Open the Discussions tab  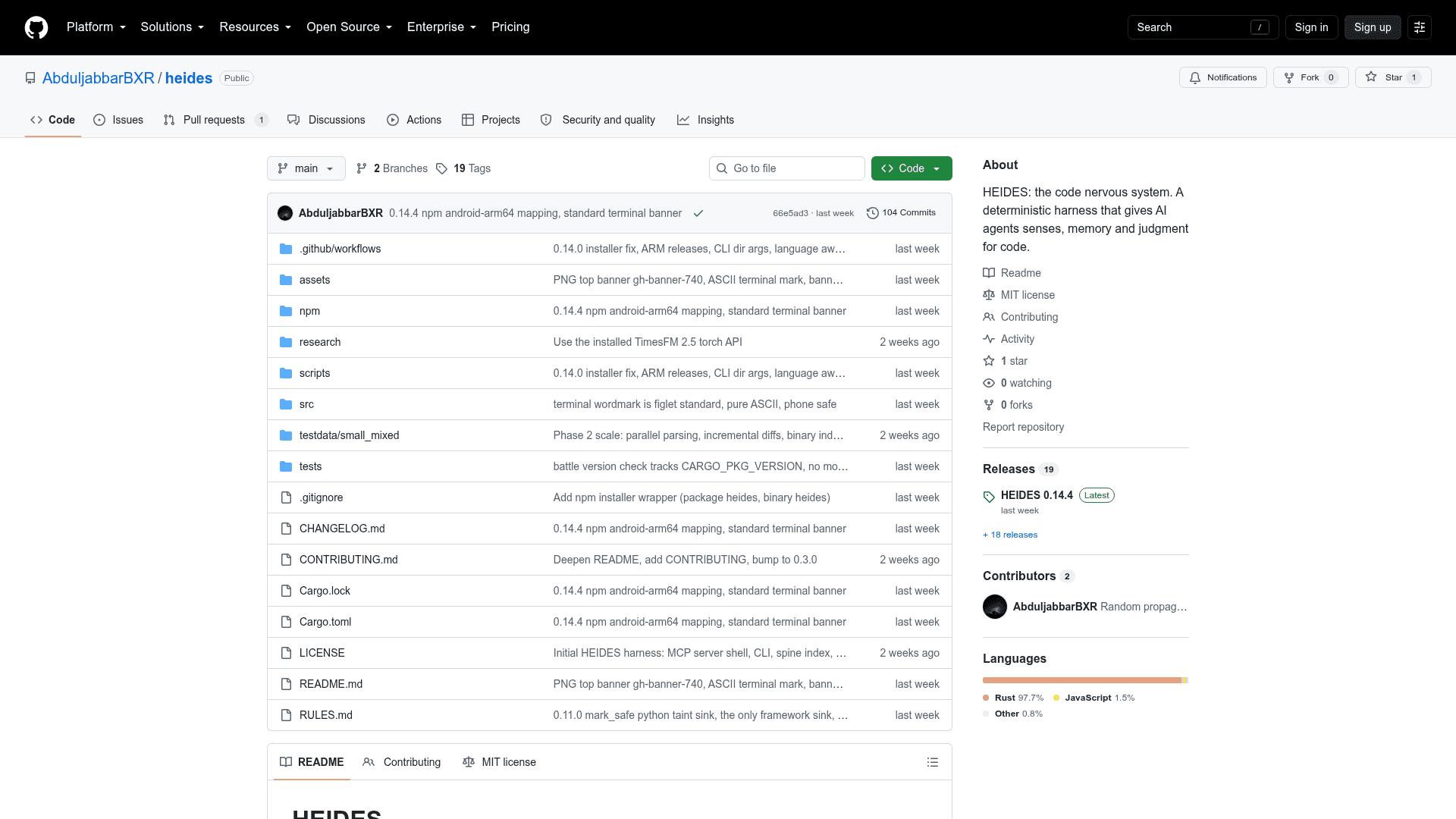point(326,120)
